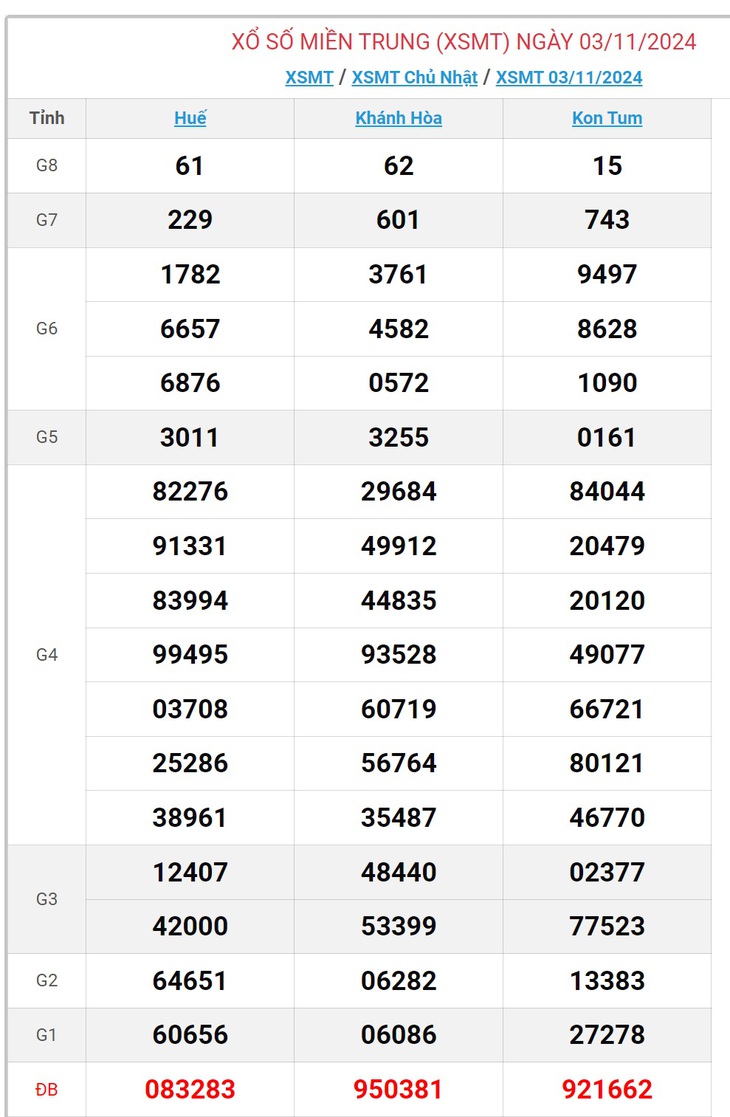This screenshot has width=730, height=1117.
Task: Select Kon Tum G3 number 02377
Action: tap(607, 872)
